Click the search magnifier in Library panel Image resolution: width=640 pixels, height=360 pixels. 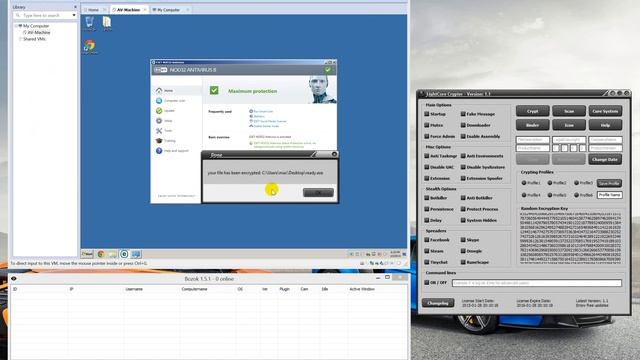[x=18, y=15]
